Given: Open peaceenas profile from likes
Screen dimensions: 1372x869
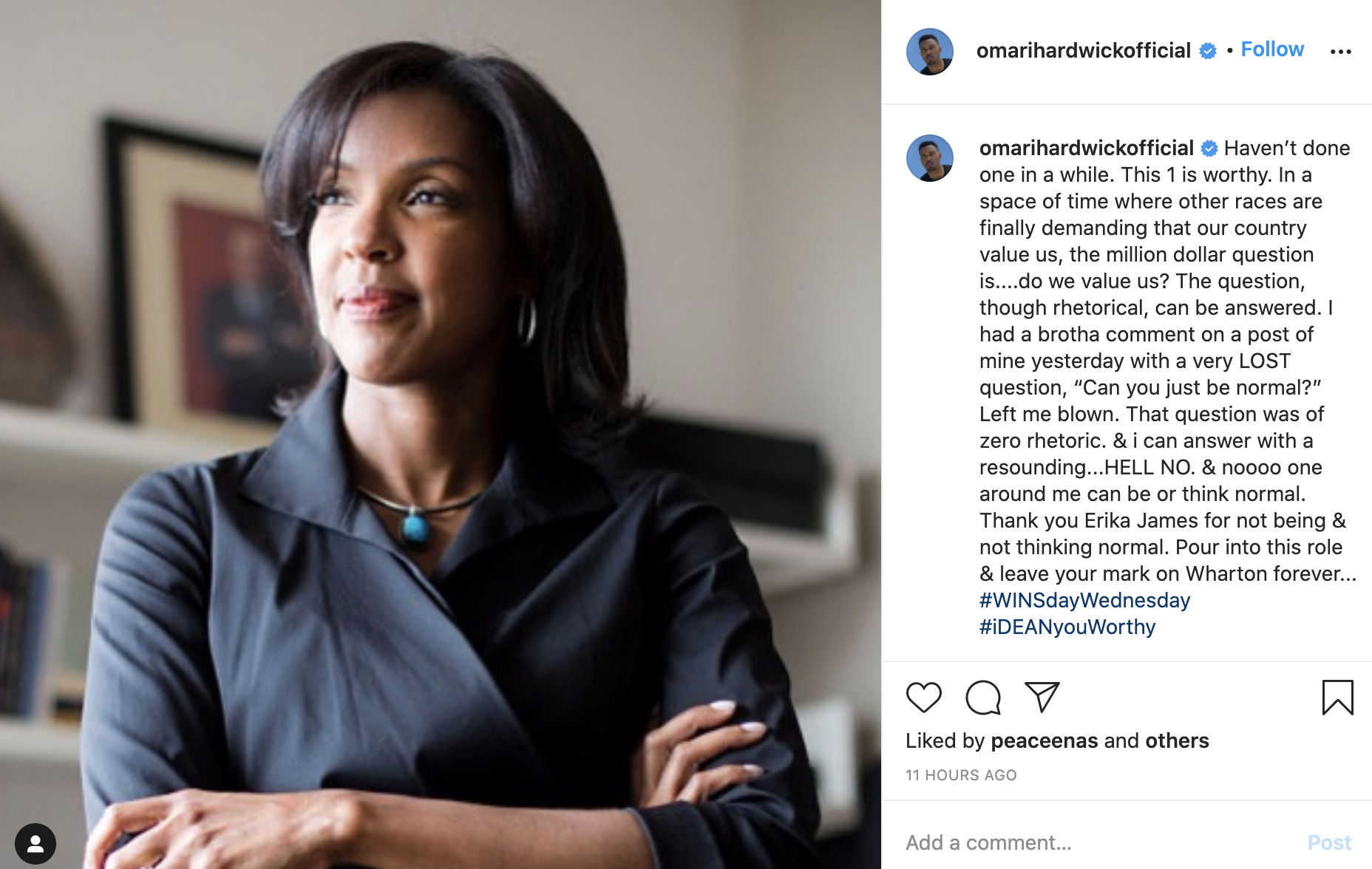Looking at the screenshot, I should click(1044, 740).
